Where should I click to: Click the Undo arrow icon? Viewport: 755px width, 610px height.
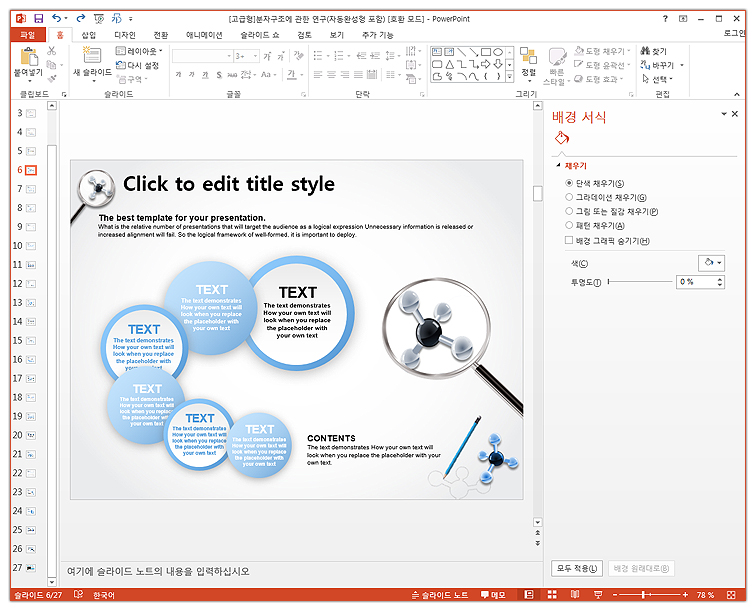tap(57, 18)
